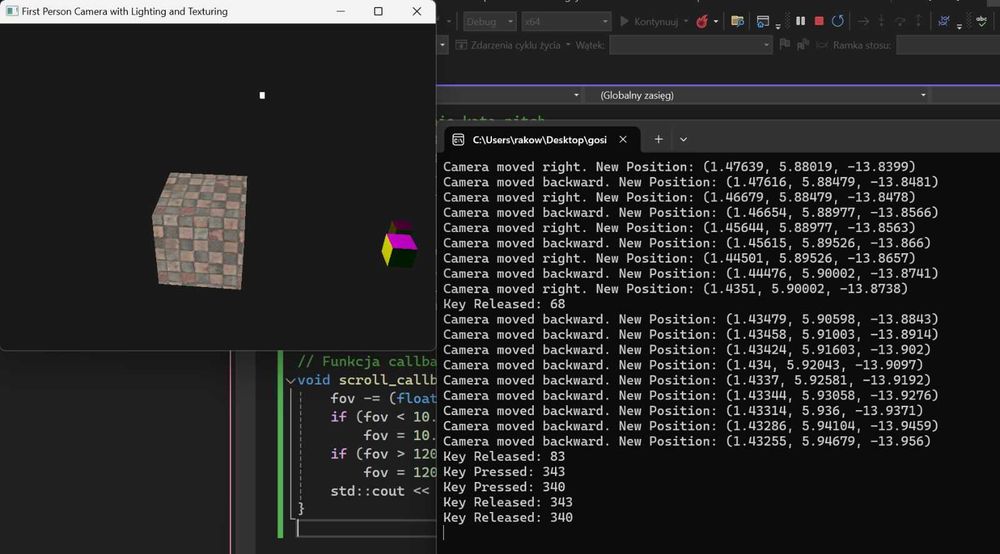Open the Debug configuration dropdown
This screenshot has width=1000, height=554.
pos(492,21)
